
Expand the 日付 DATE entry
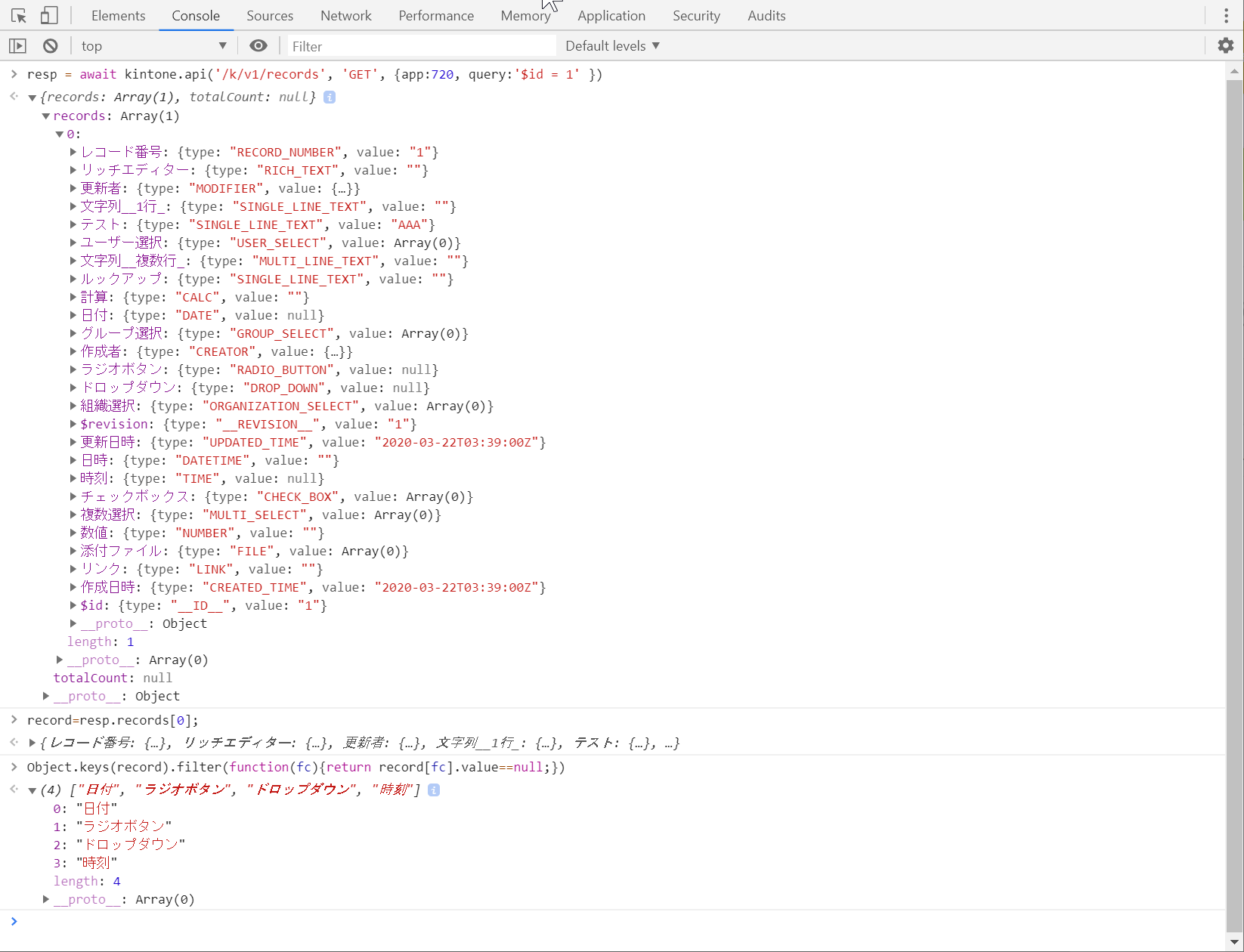73,315
